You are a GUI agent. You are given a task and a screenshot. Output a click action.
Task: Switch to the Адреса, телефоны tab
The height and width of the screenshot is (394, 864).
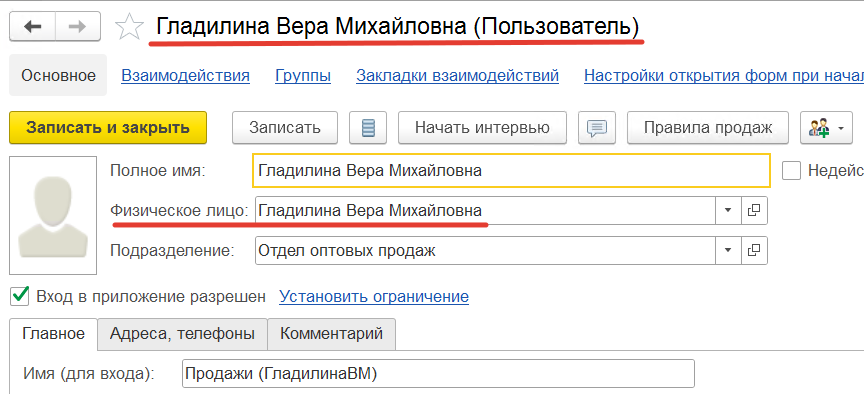pyautogui.click(x=182, y=334)
